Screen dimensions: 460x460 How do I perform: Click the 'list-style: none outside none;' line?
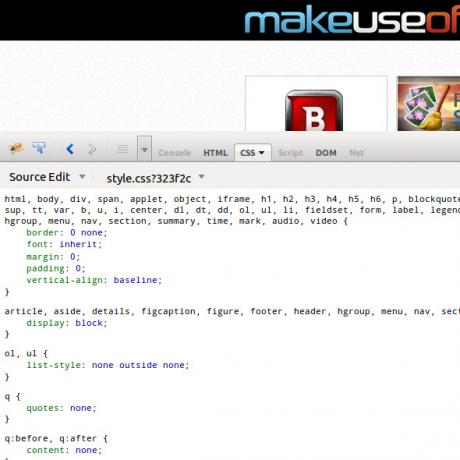[x=108, y=365]
